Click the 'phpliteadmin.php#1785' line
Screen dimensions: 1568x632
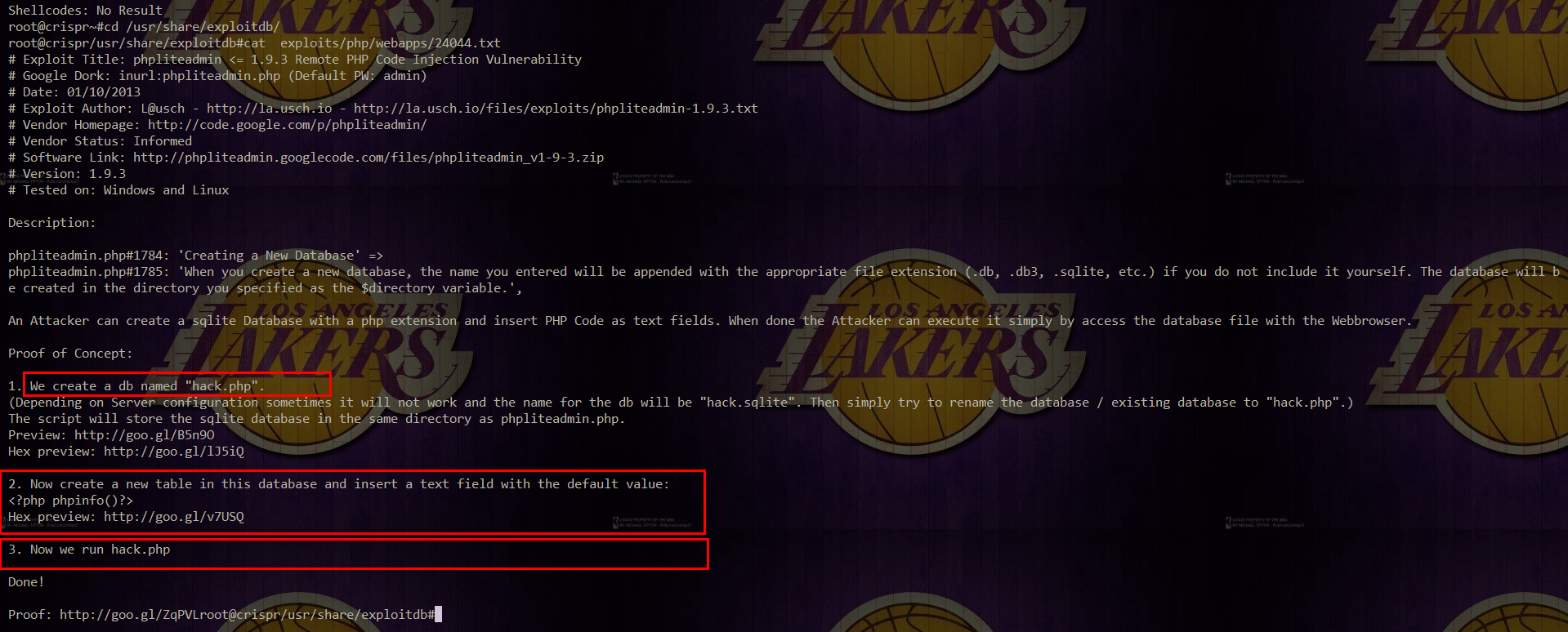pyautogui.click(x=784, y=272)
